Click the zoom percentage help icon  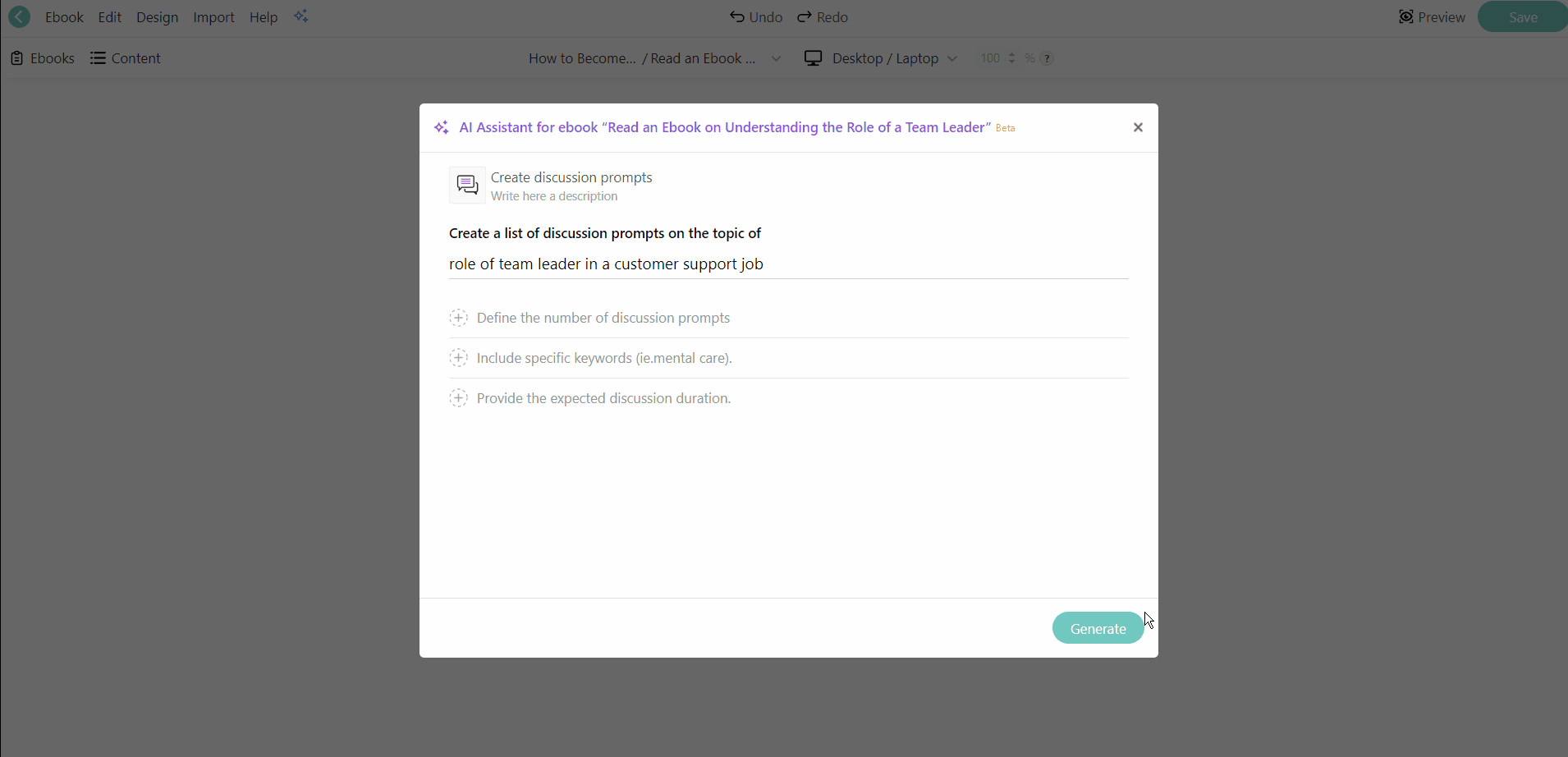tap(1048, 58)
